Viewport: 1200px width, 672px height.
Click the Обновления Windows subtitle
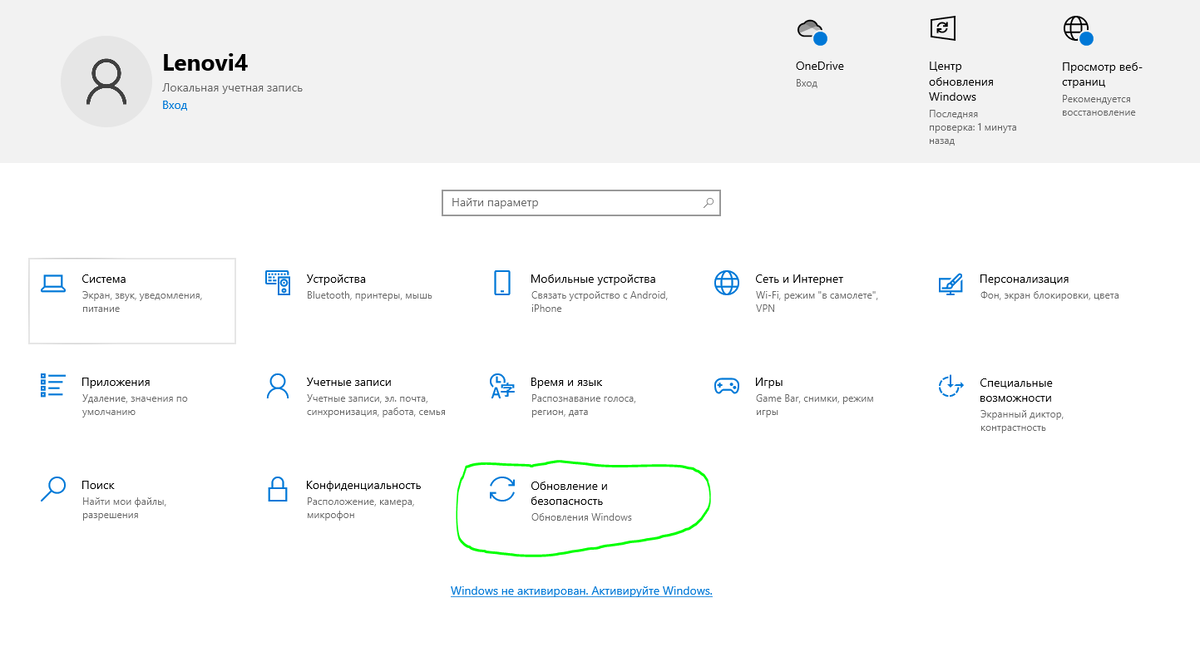coord(581,518)
